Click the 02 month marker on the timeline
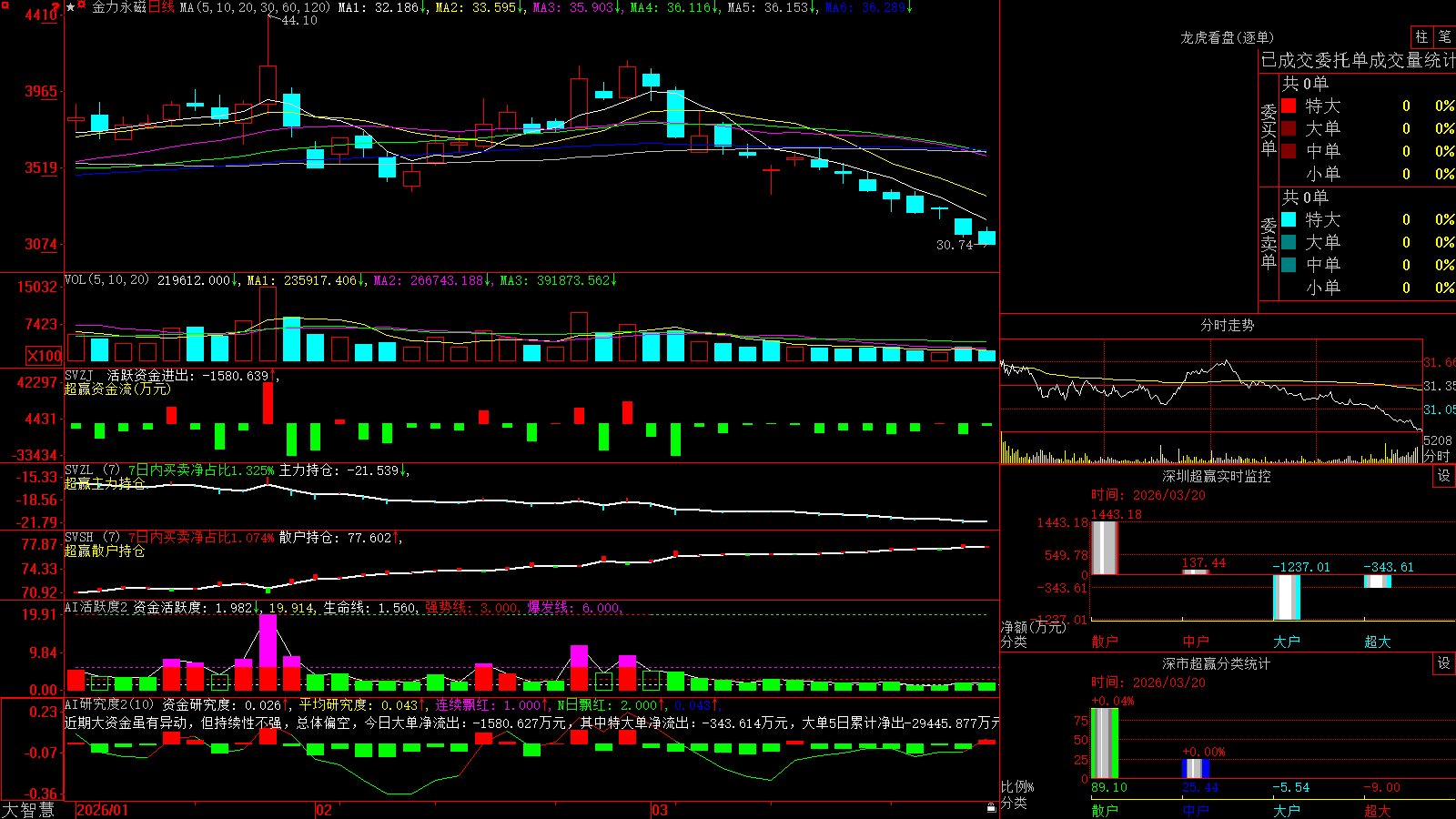Image resolution: width=1456 pixels, height=819 pixels. 323,810
